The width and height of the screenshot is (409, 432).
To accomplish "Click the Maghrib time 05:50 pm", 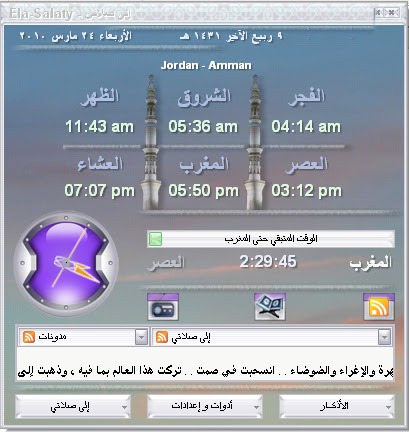I will 203,191.
